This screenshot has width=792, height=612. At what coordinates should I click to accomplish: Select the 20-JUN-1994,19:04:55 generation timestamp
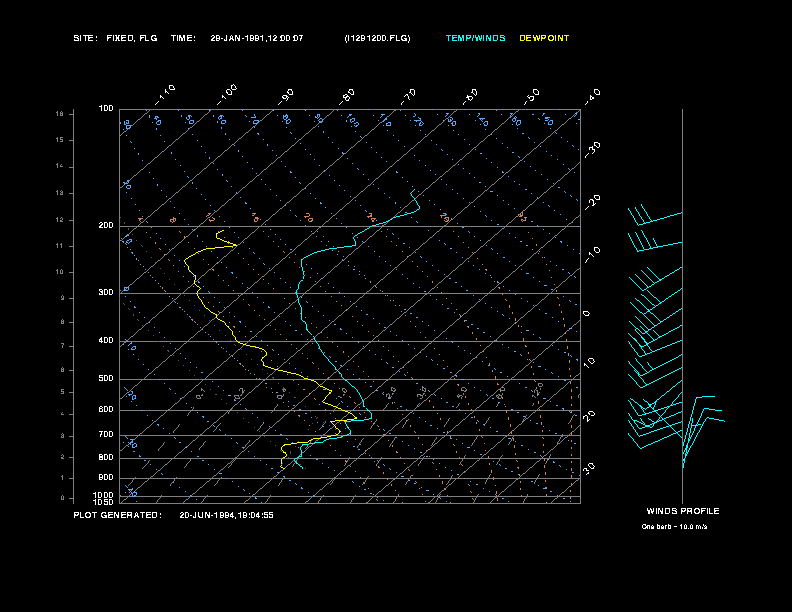coord(226,515)
